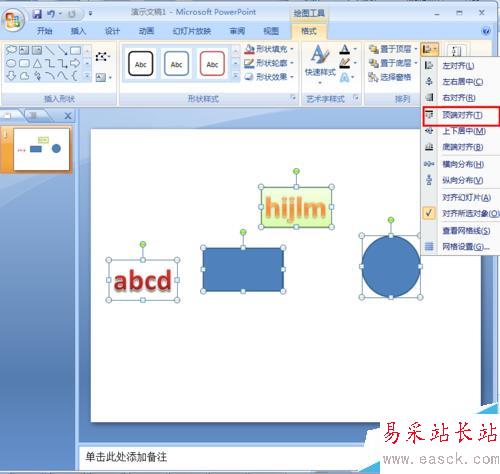This screenshot has height=474, width=500.
Task: Expand the shapes gallery More arrow
Action: pyautogui.click(x=87, y=77)
